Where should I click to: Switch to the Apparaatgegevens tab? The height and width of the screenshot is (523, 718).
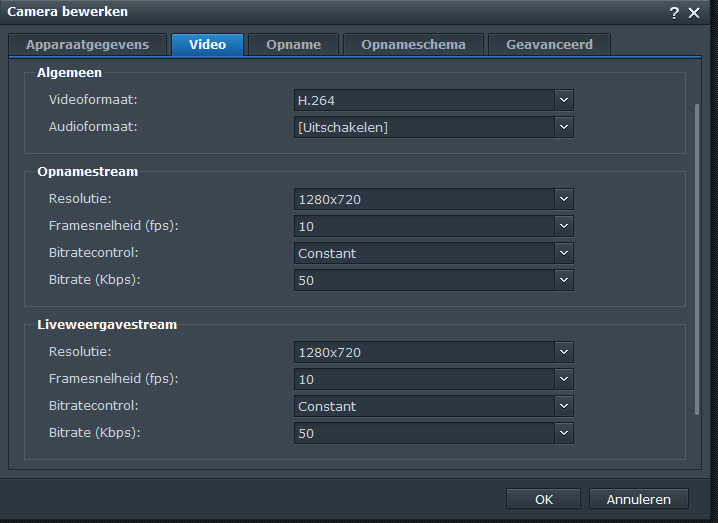pos(88,45)
